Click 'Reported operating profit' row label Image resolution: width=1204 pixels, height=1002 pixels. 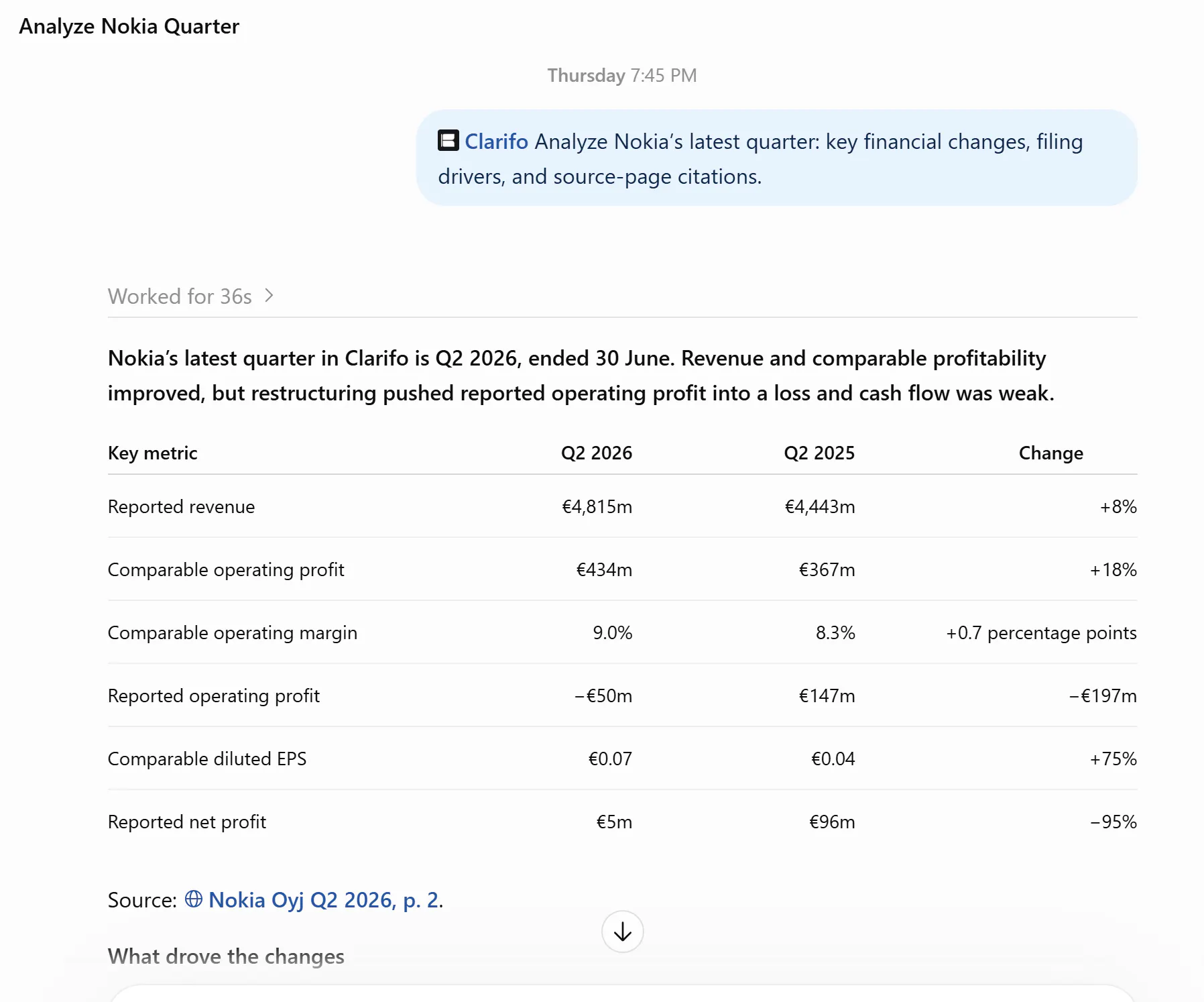tap(214, 695)
